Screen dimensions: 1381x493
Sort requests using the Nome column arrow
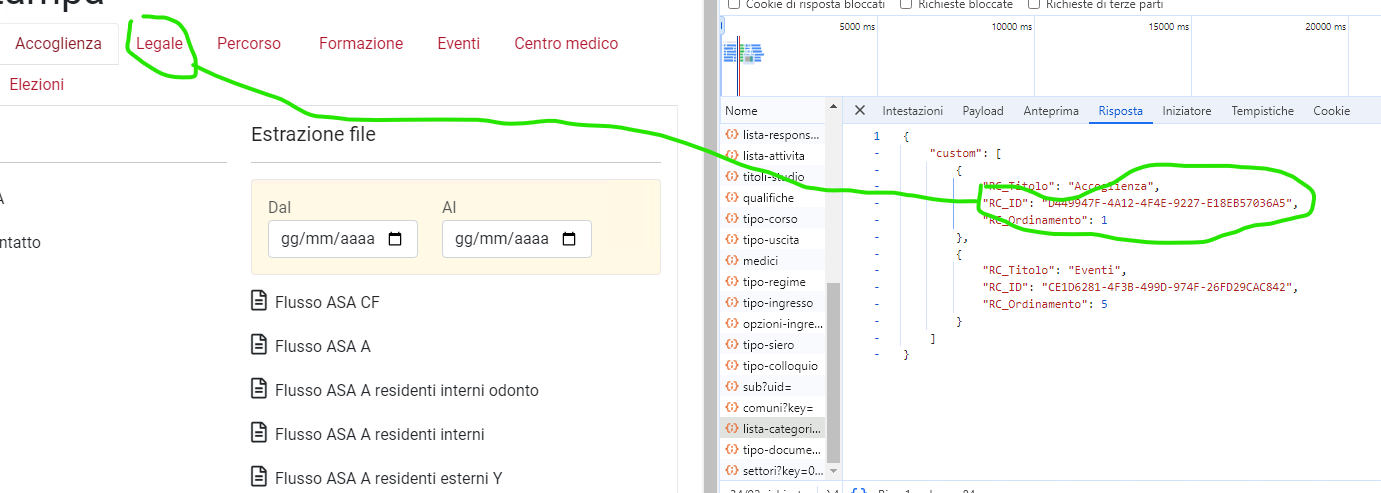834,106
